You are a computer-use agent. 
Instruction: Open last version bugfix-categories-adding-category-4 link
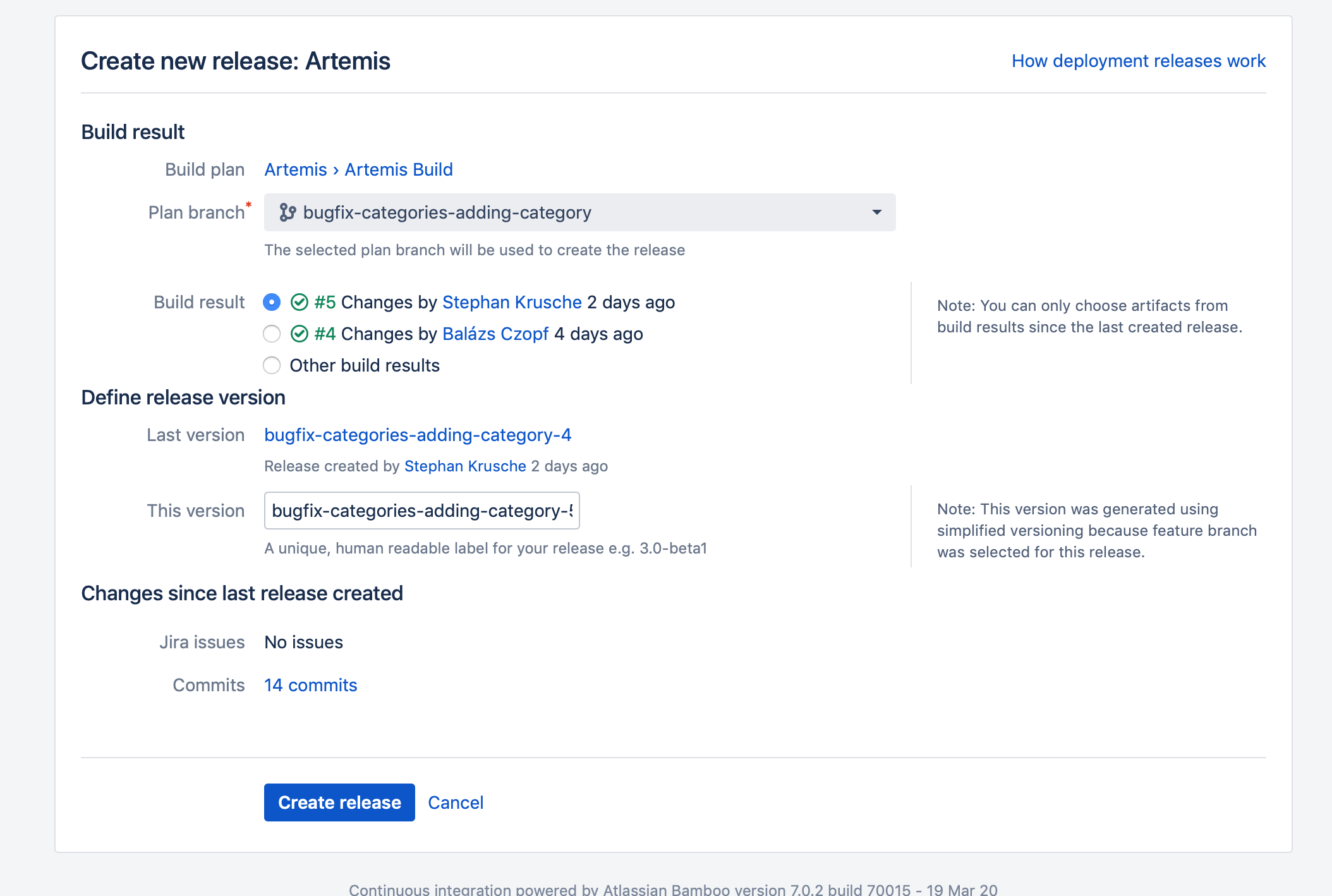point(418,435)
